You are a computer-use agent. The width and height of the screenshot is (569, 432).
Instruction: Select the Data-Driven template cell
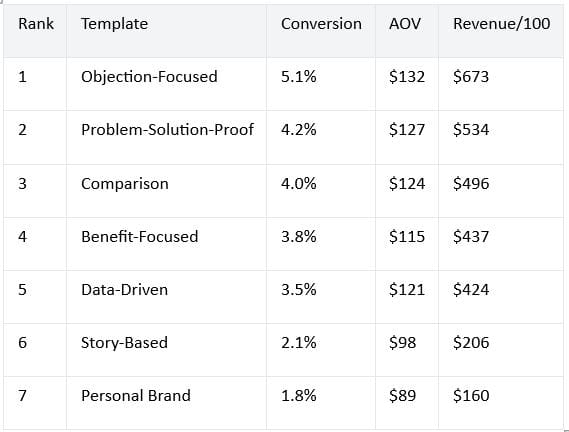coord(124,290)
